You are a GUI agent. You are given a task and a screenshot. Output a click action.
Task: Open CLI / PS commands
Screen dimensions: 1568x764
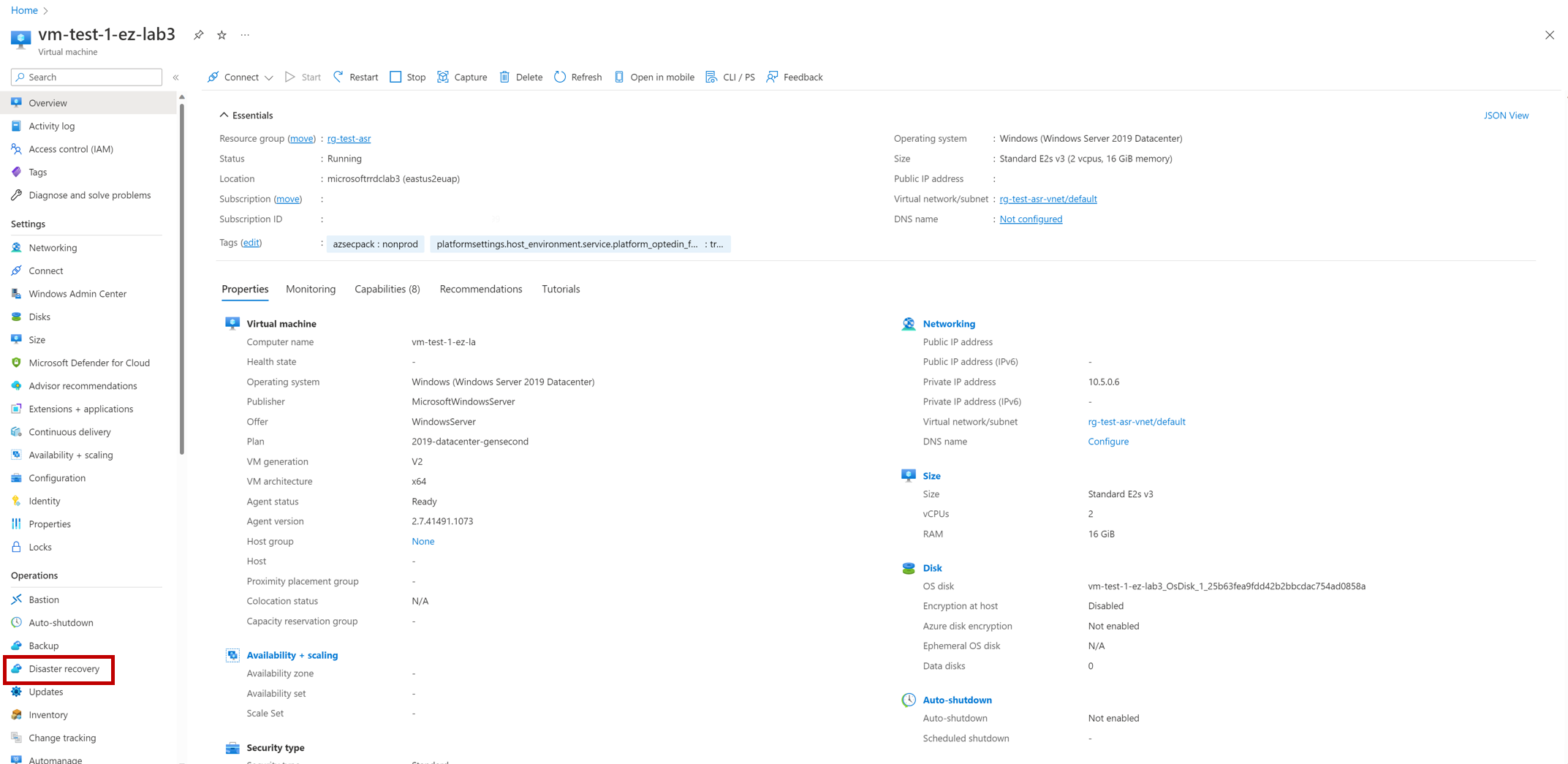tap(730, 77)
